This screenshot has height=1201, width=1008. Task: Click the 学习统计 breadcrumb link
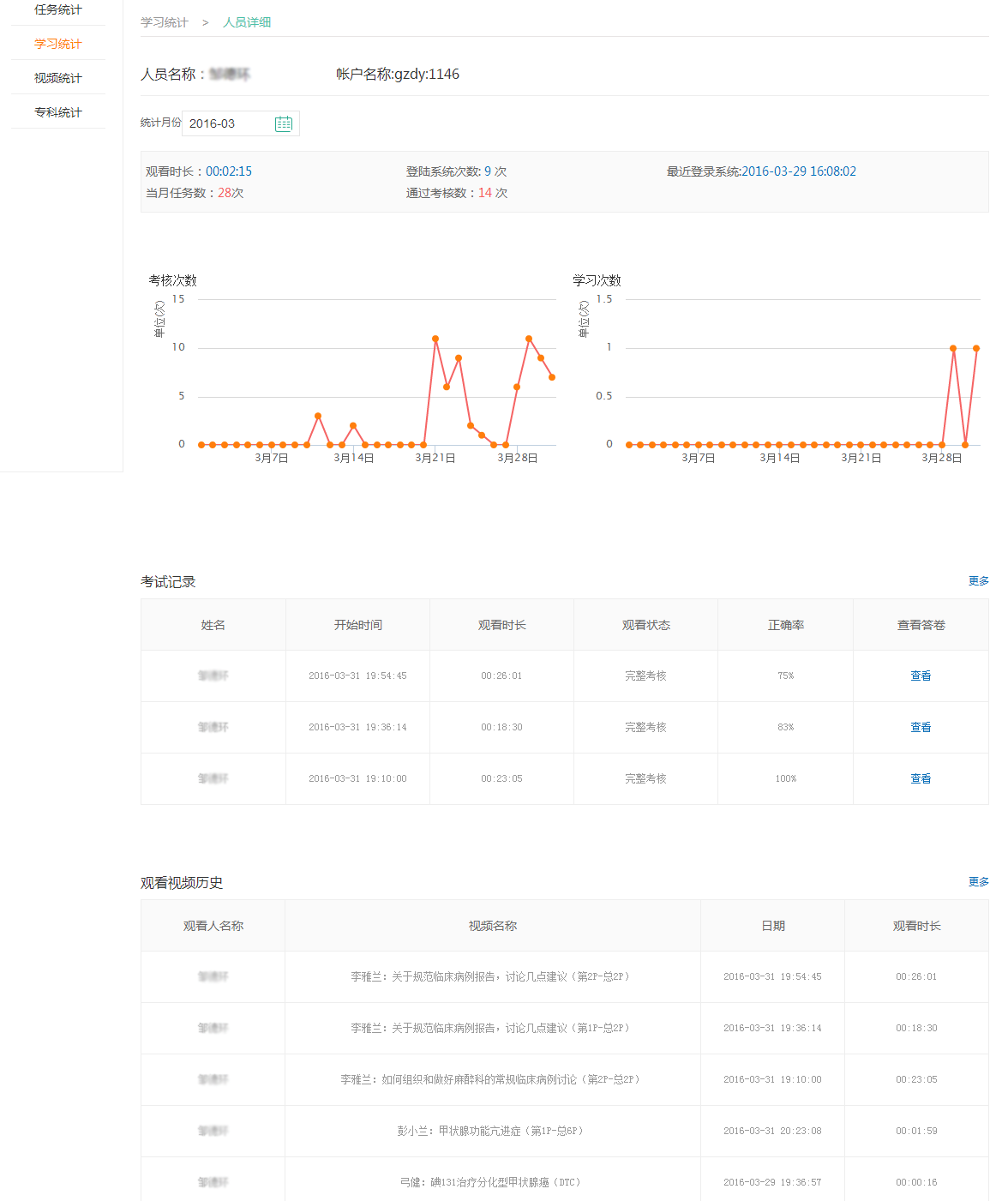click(x=165, y=22)
